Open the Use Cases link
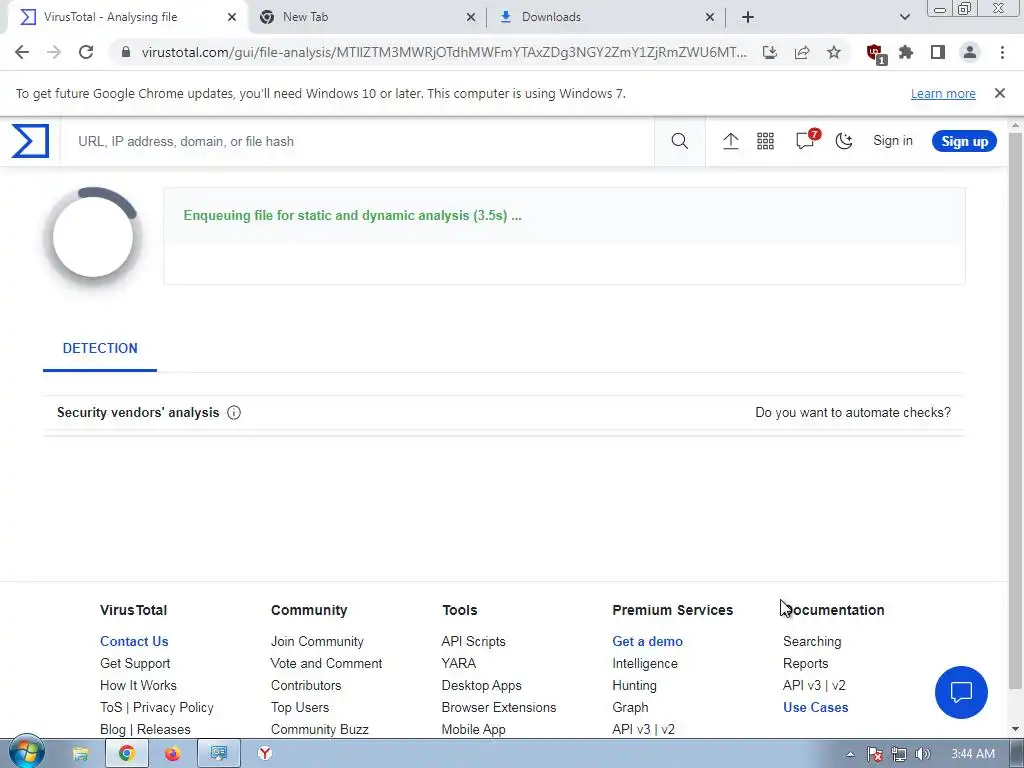1024x768 pixels. pyautogui.click(x=815, y=708)
